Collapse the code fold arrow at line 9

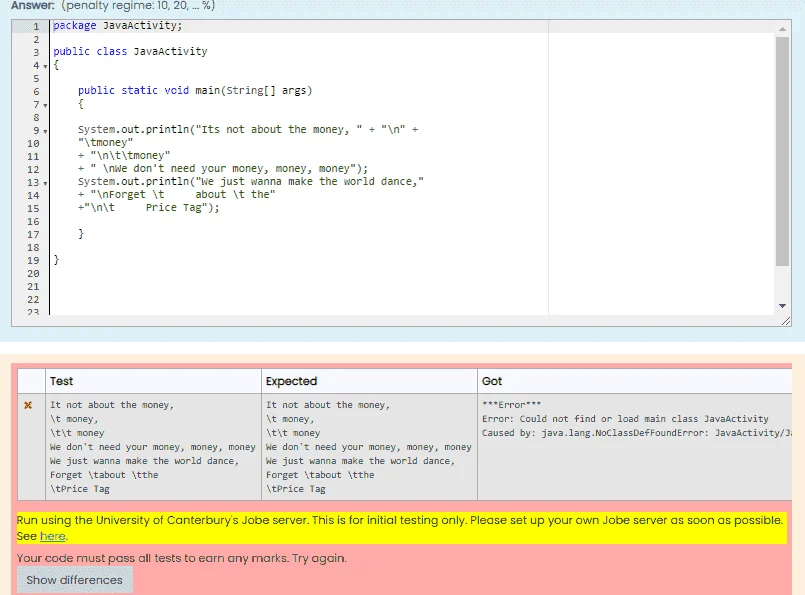pos(45,132)
